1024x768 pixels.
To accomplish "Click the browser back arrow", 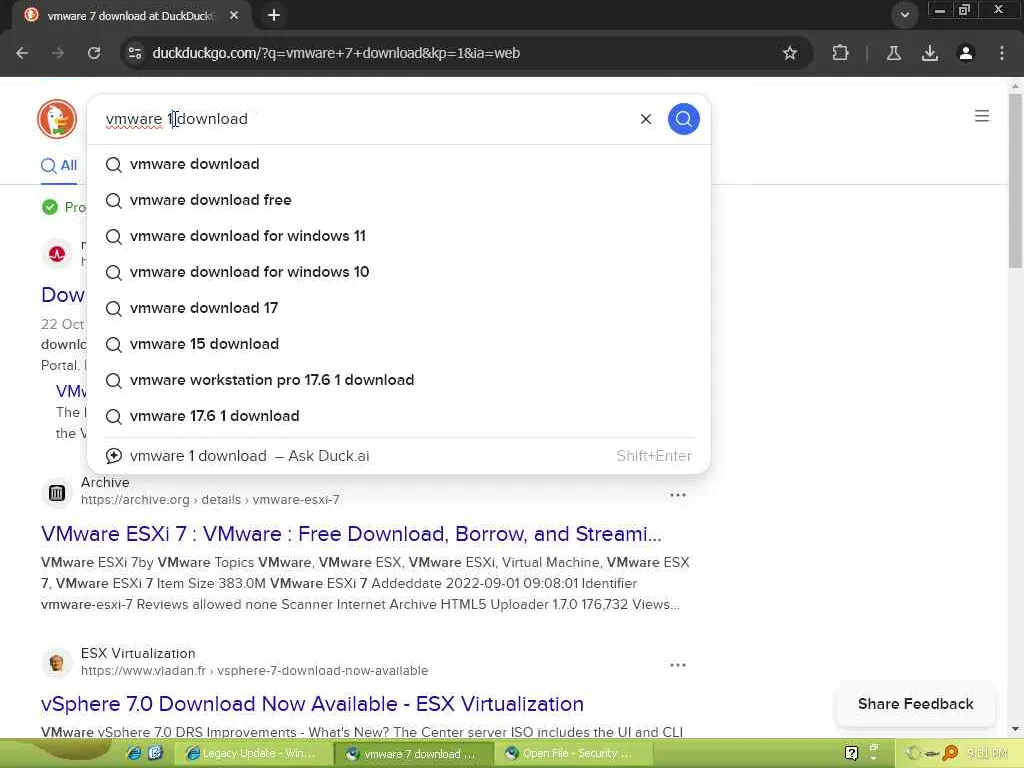I will (x=22, y=53).
